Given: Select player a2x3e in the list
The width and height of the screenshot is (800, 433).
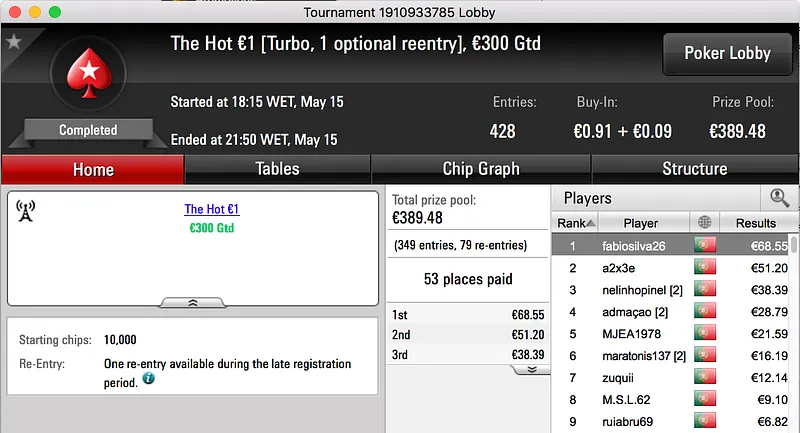Looking at the screenshot, I should click(x=619, y=268).
